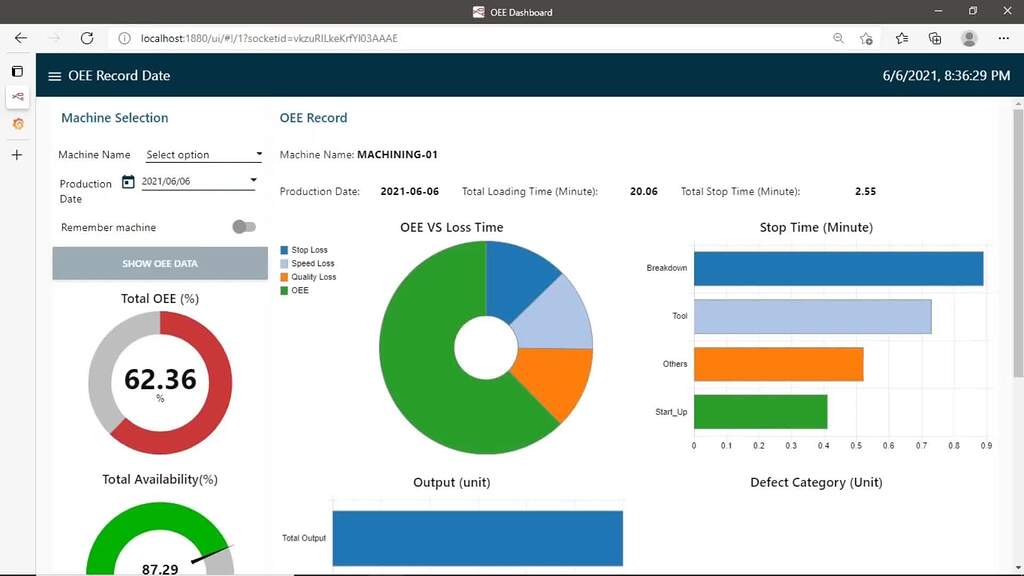This screenshot has height=576, width=1024.
Task: Reload the dashboard with the refresh icon
Action: pos(87,38)
